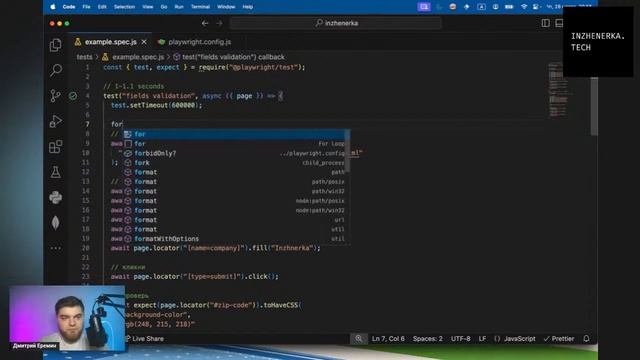Open Run and Debug view

[x=56, y=121]
